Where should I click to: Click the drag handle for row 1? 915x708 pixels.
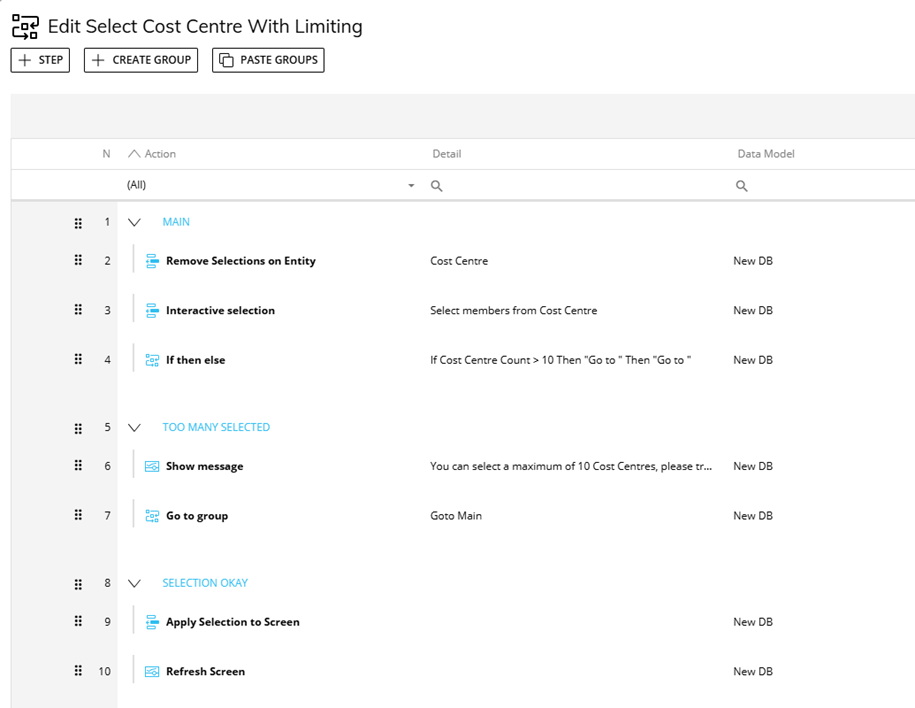tap(78, 223)
